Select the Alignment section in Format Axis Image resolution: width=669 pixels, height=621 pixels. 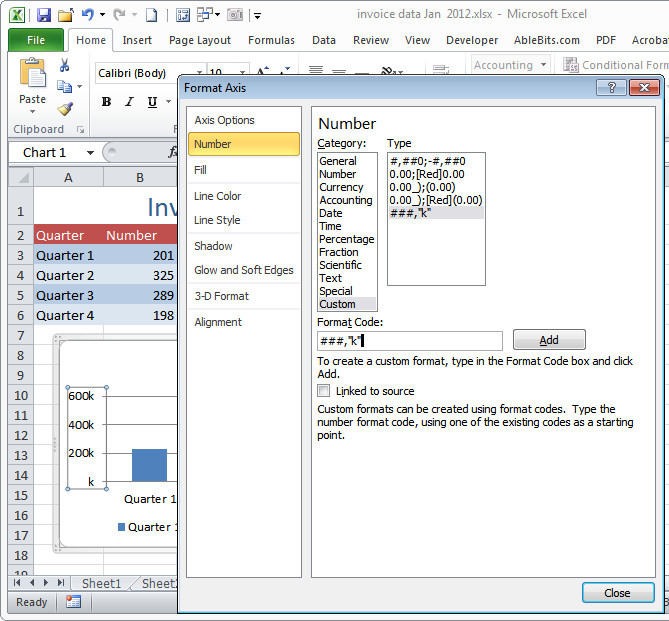pos(244,322)
